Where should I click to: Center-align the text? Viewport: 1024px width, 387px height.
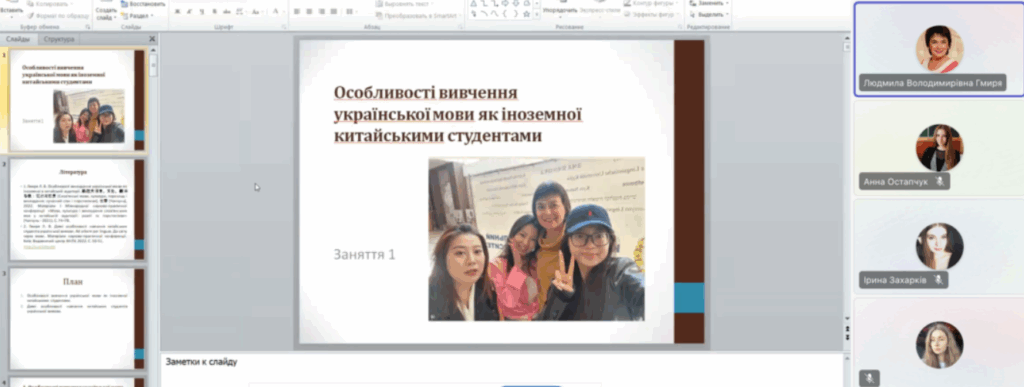click(x=310, y=12)
